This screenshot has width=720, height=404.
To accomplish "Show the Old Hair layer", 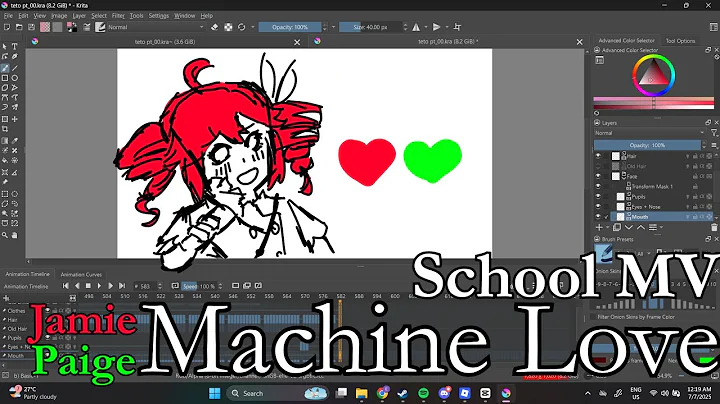I will click(x=598, y=166).
